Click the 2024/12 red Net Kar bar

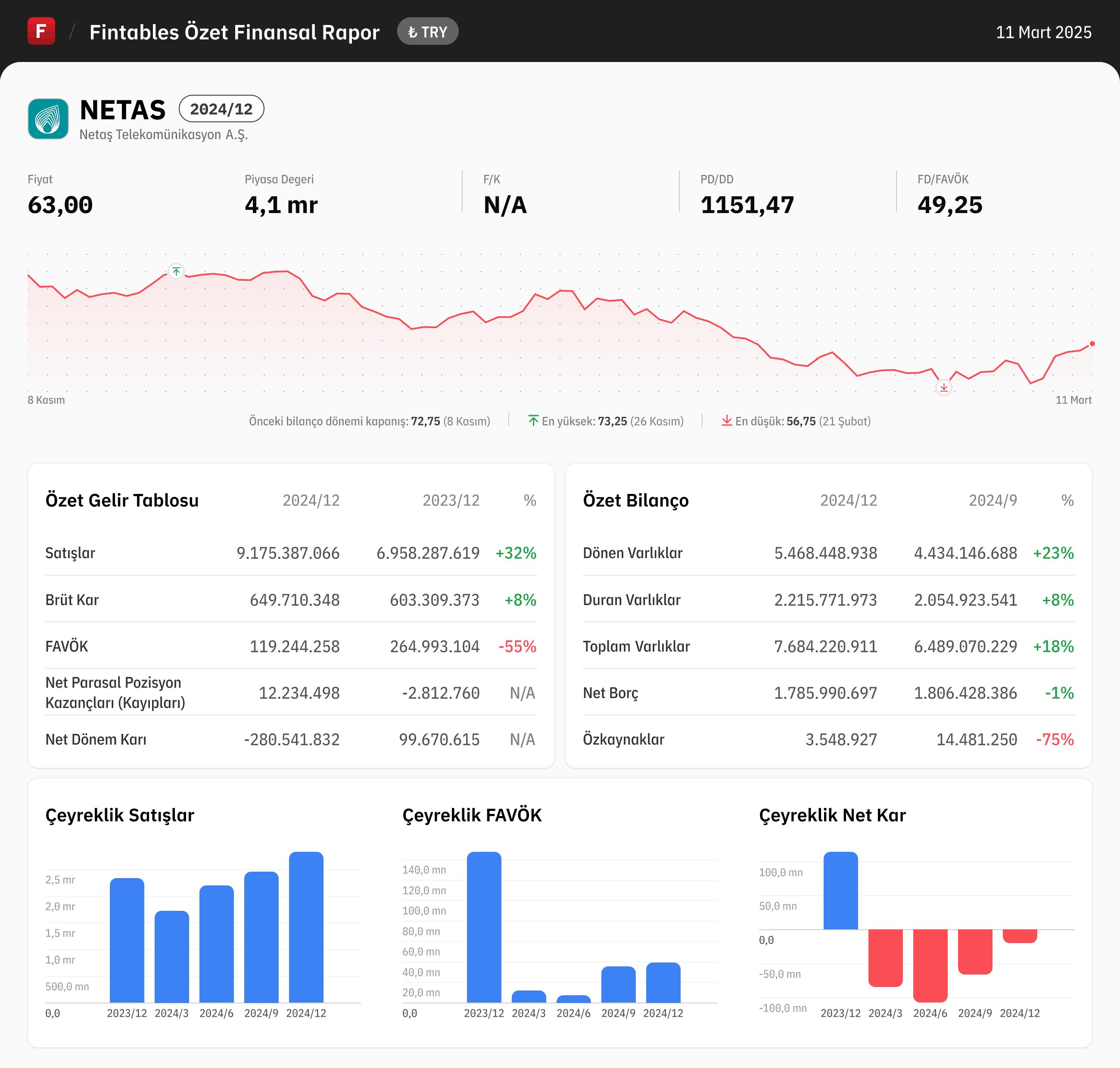1020,937
